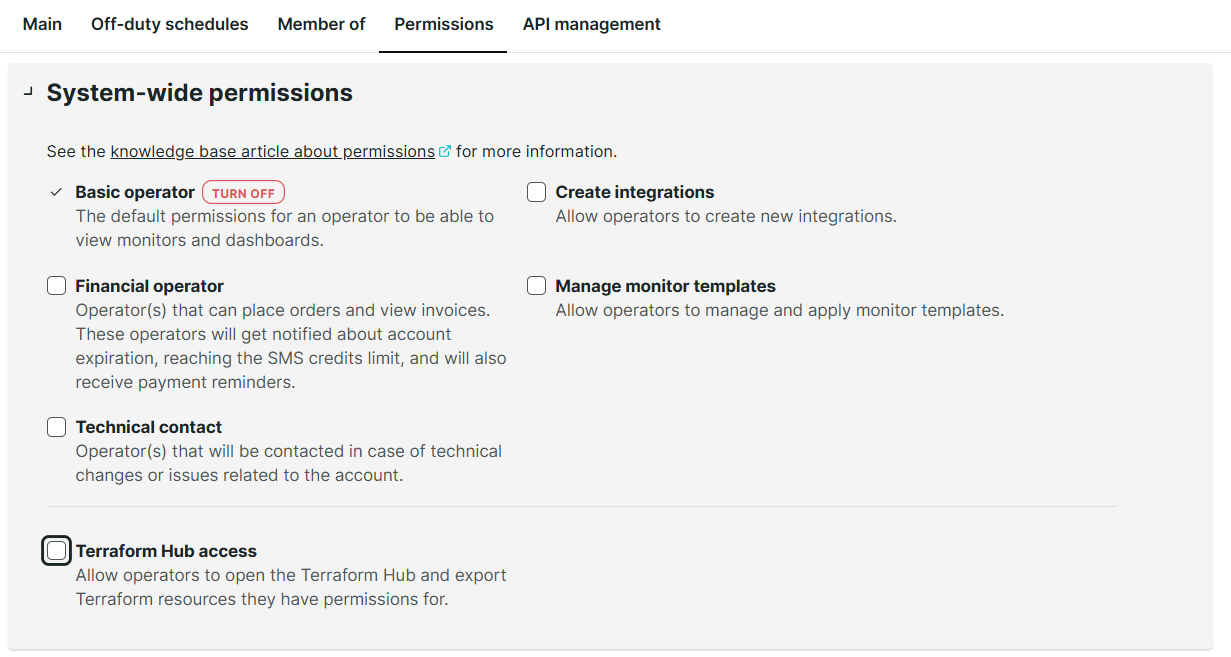Open the API management tab

(591, 24)
